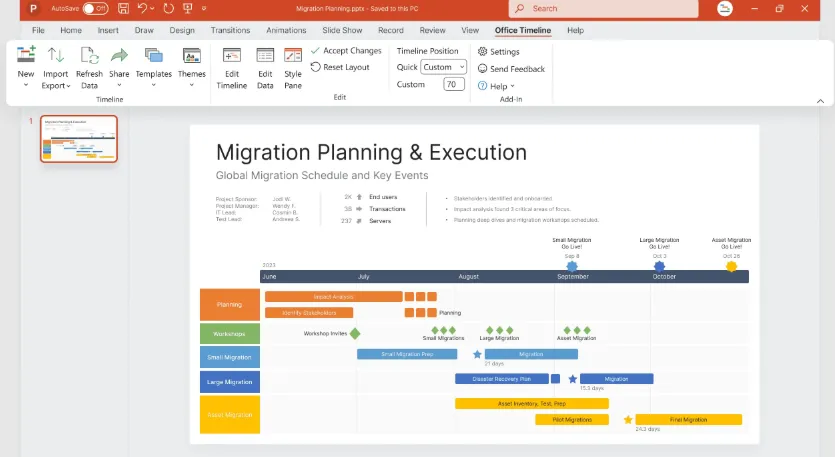Select the Workshop Invites diamond marker

355,333
